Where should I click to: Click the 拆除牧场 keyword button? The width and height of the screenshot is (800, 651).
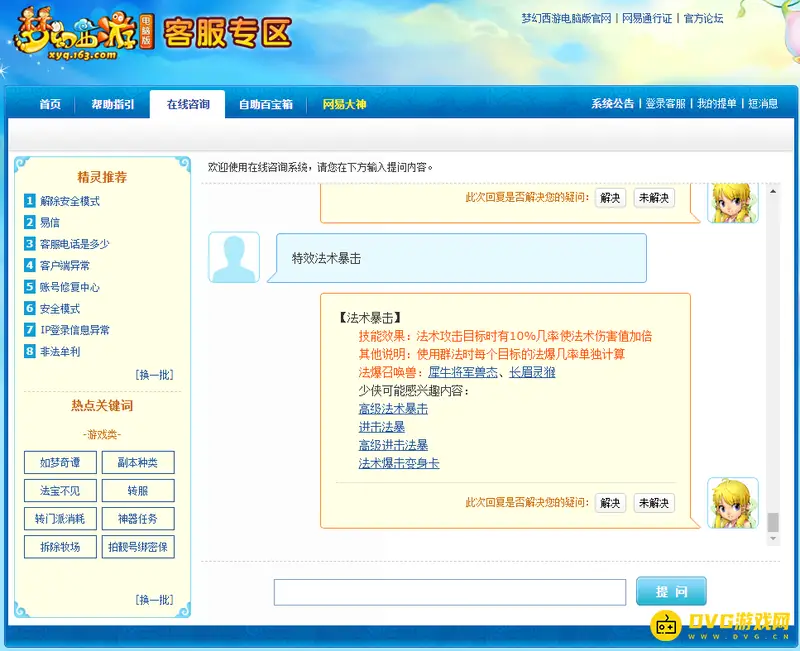pyautogui.click(x=60, y=547)
